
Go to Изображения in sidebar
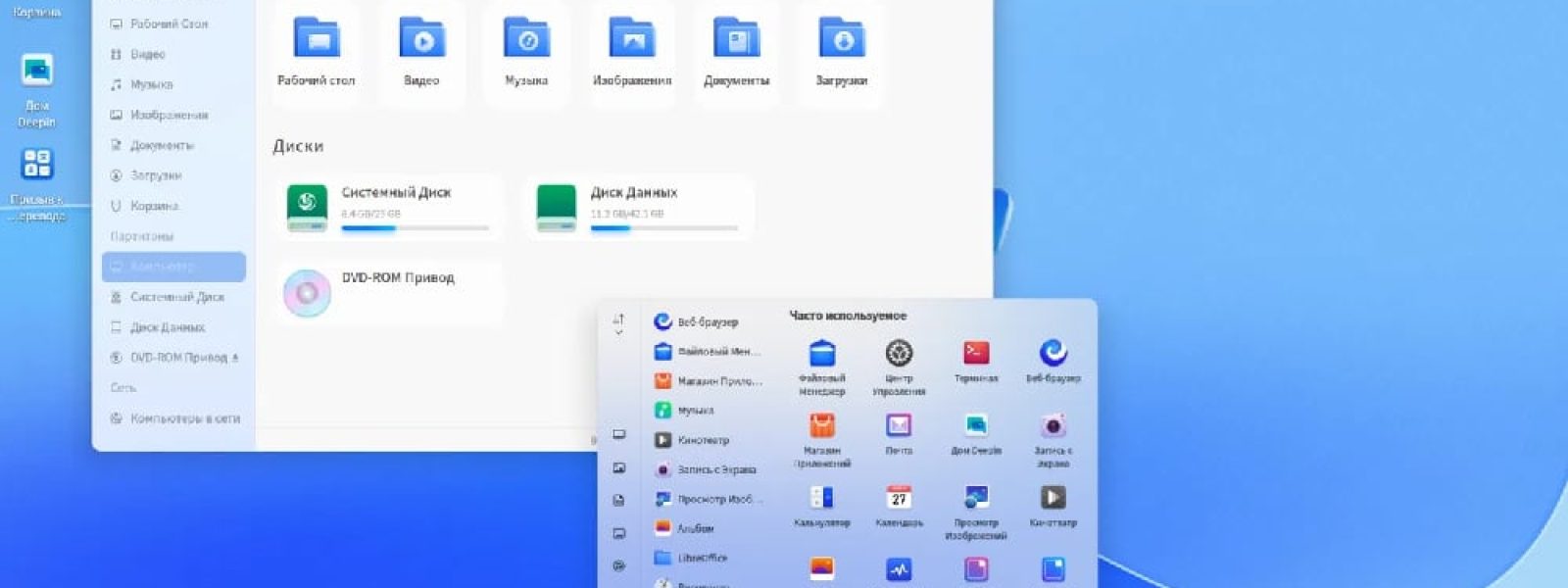coord(173,115)
